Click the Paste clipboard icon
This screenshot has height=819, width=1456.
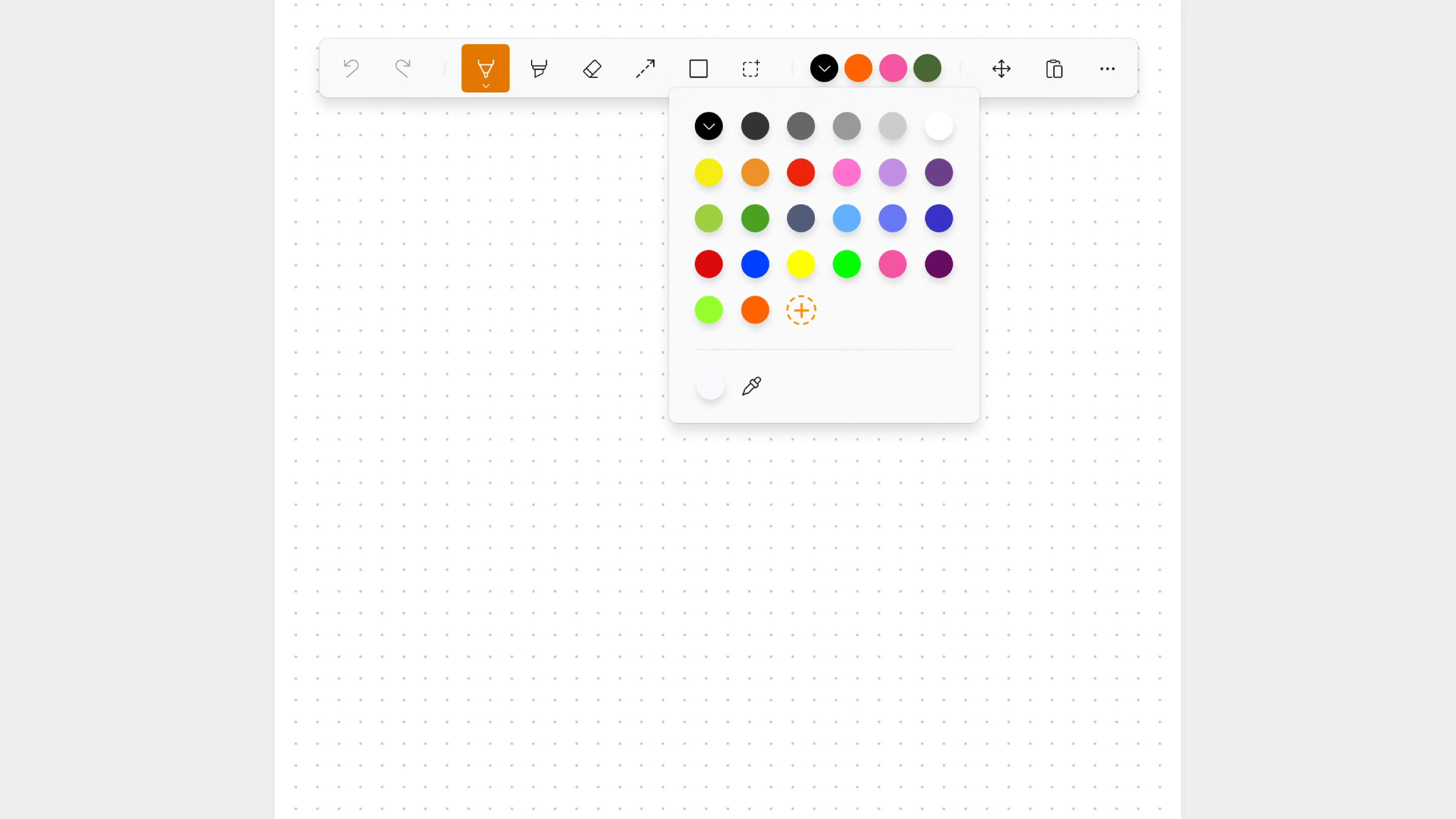pyautogui.click(x=1054, y=69)
